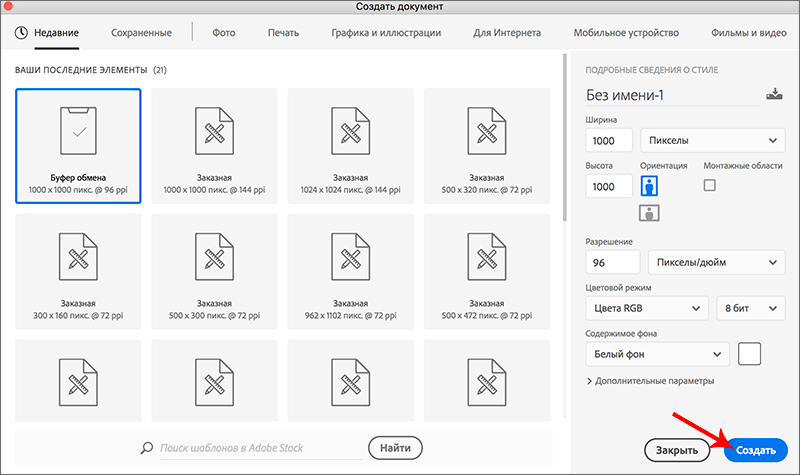
Task: Switch to the Сохраненные tab
Action: 141,33
